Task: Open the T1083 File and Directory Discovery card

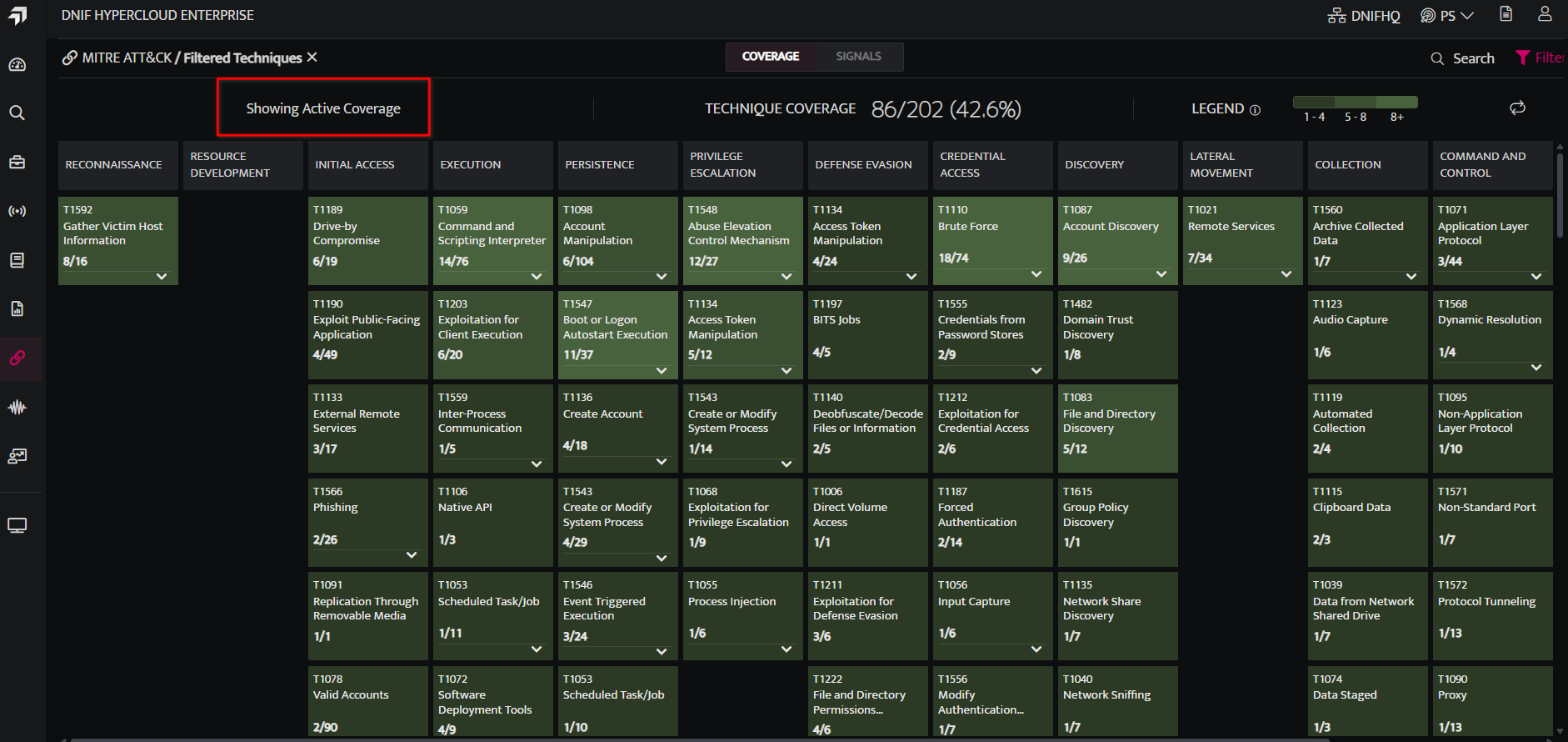Action: 1118,429
